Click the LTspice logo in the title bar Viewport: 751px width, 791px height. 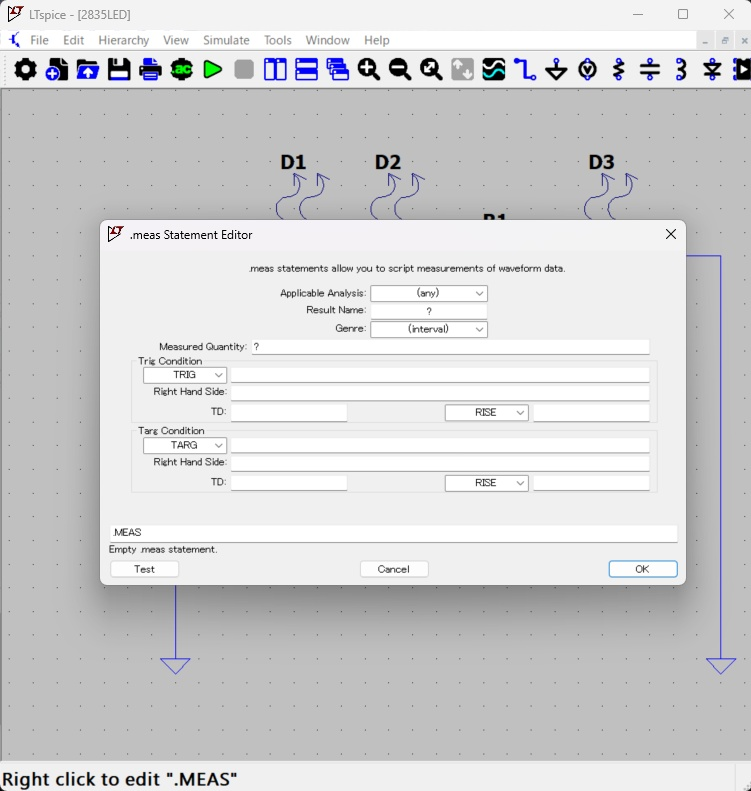[x=15, y=14]
